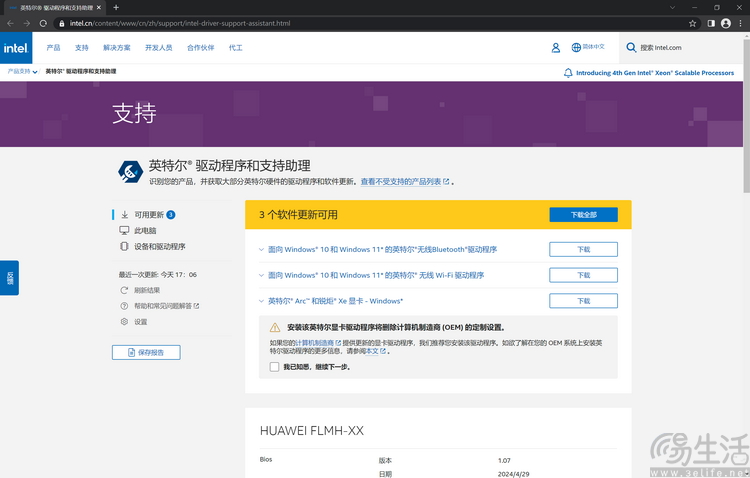The height and width of the screenshot is (478, 750).
Task: Click the 保存报告 button
Action: pos(146,352)
